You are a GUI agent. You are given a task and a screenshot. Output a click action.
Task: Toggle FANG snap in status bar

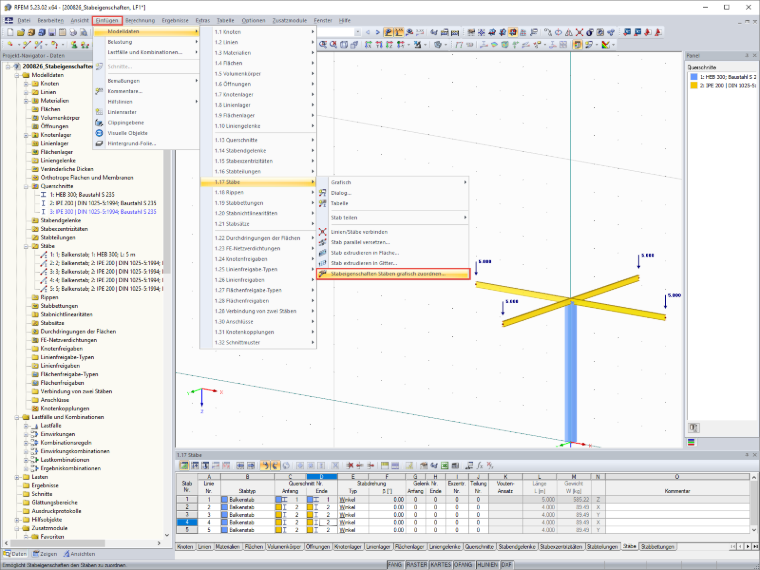(395, 565)
